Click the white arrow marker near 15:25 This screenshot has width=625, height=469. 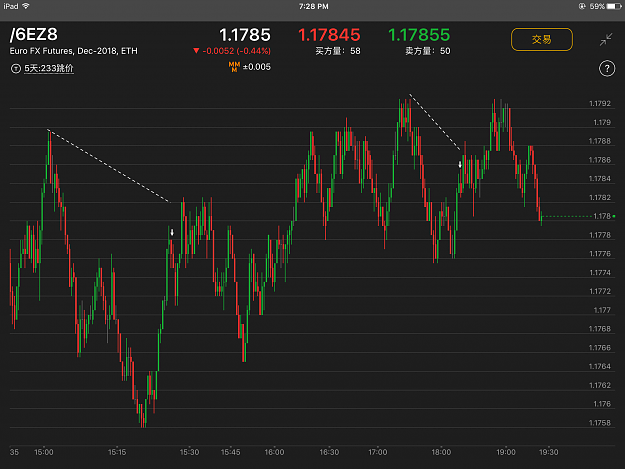coord(172,232)
